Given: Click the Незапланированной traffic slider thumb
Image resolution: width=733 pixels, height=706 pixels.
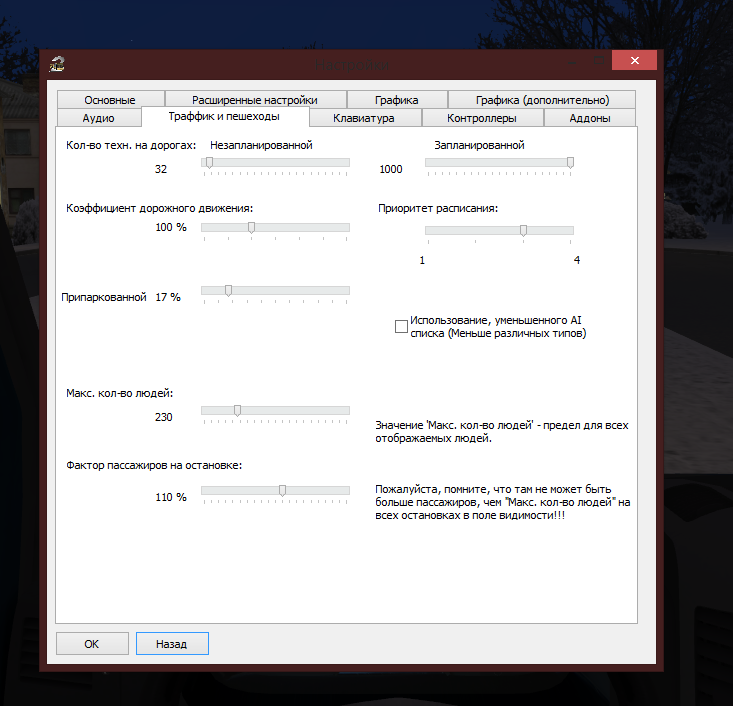Looking at the screenshot, I should (209, 163).
